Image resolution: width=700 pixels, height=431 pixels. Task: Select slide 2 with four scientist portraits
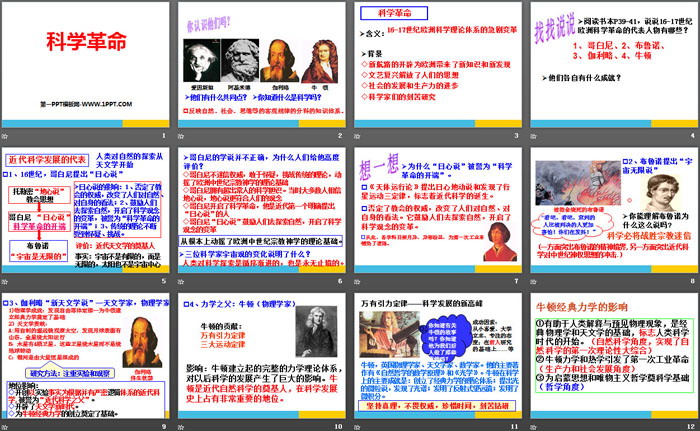[262, 65]
